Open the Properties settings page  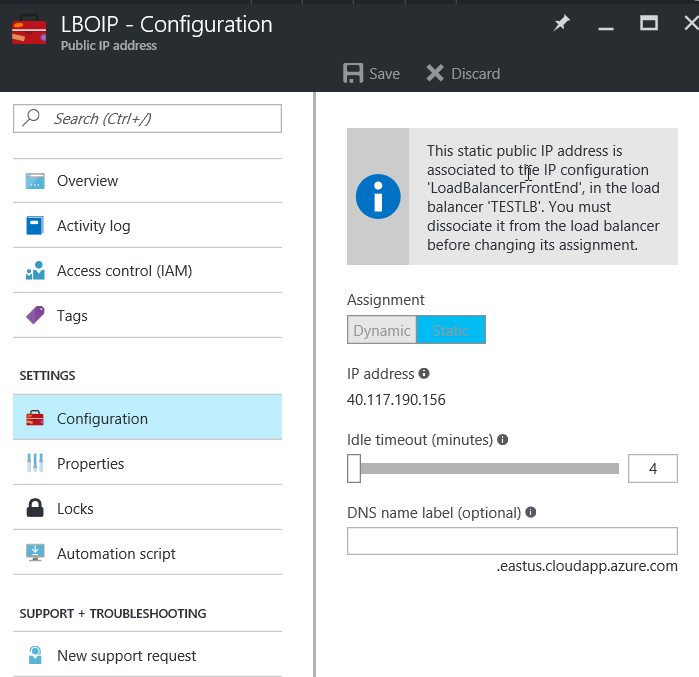coord(90,464)
